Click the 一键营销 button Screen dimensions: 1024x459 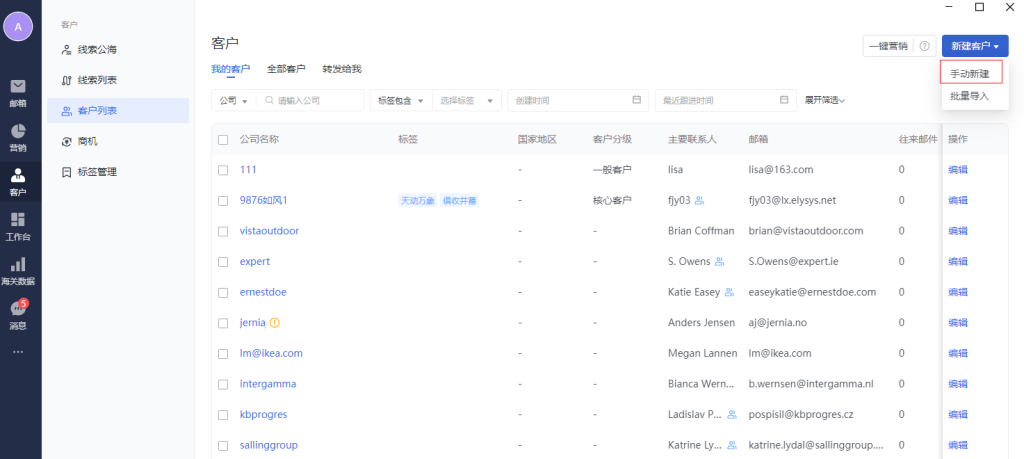pyautogui.click(x=888, y=46)
